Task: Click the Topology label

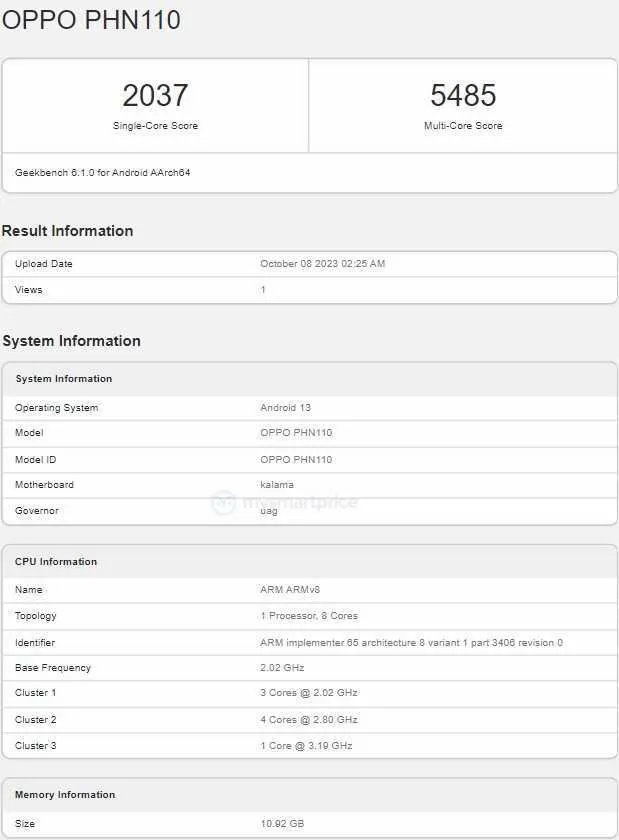Action: point(35,616)
